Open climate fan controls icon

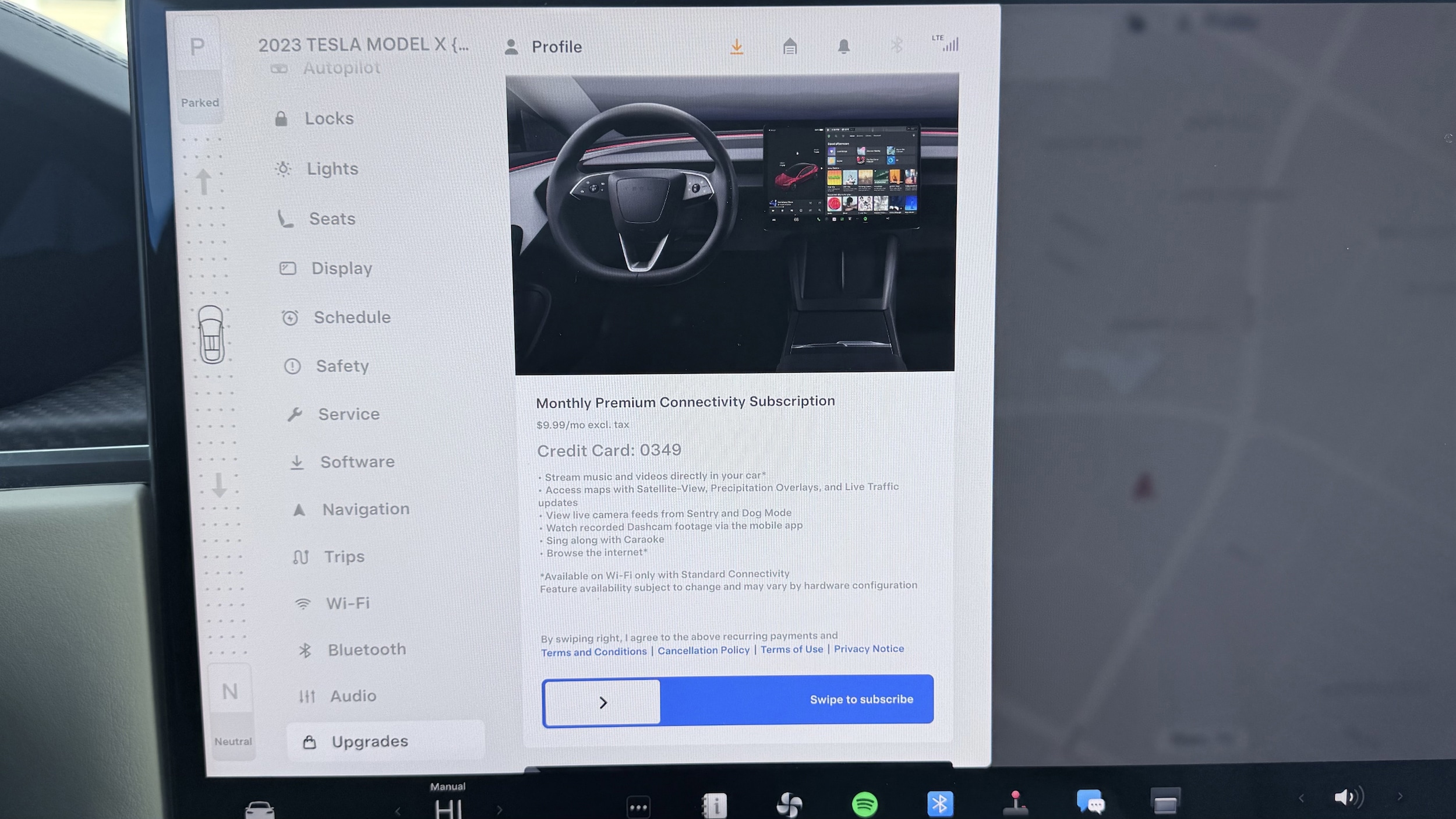789,804
